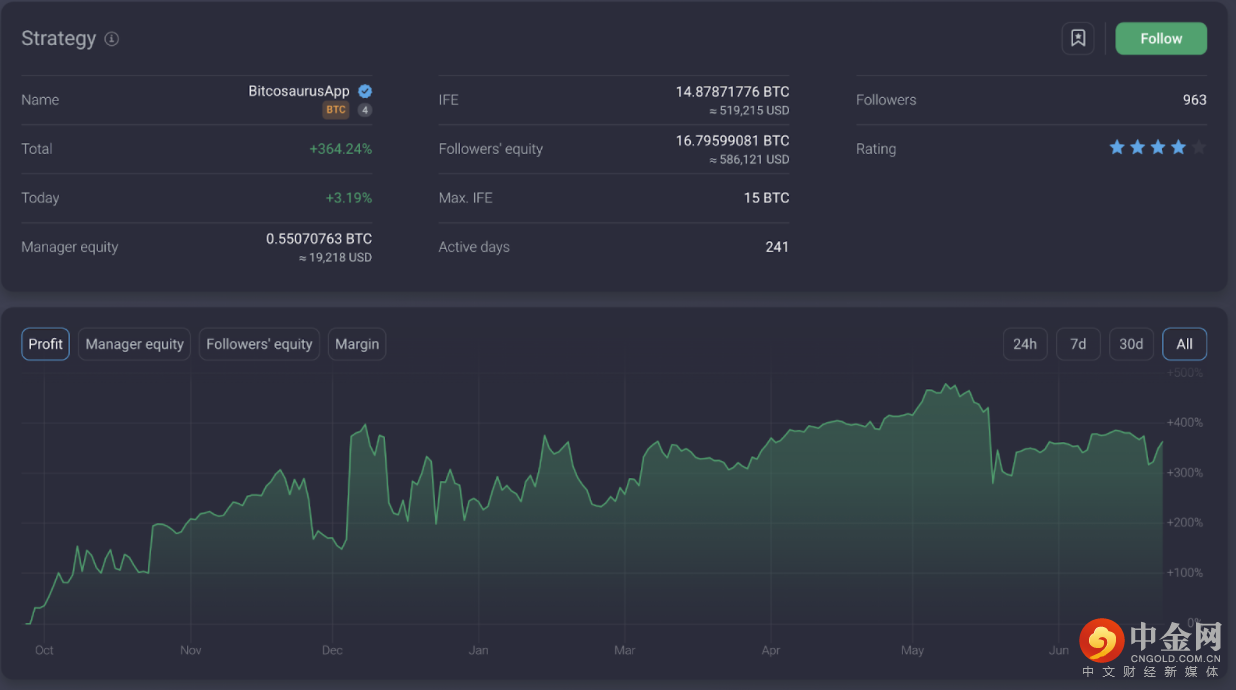Select the Profit chart tab

click(x=45, y=344)
